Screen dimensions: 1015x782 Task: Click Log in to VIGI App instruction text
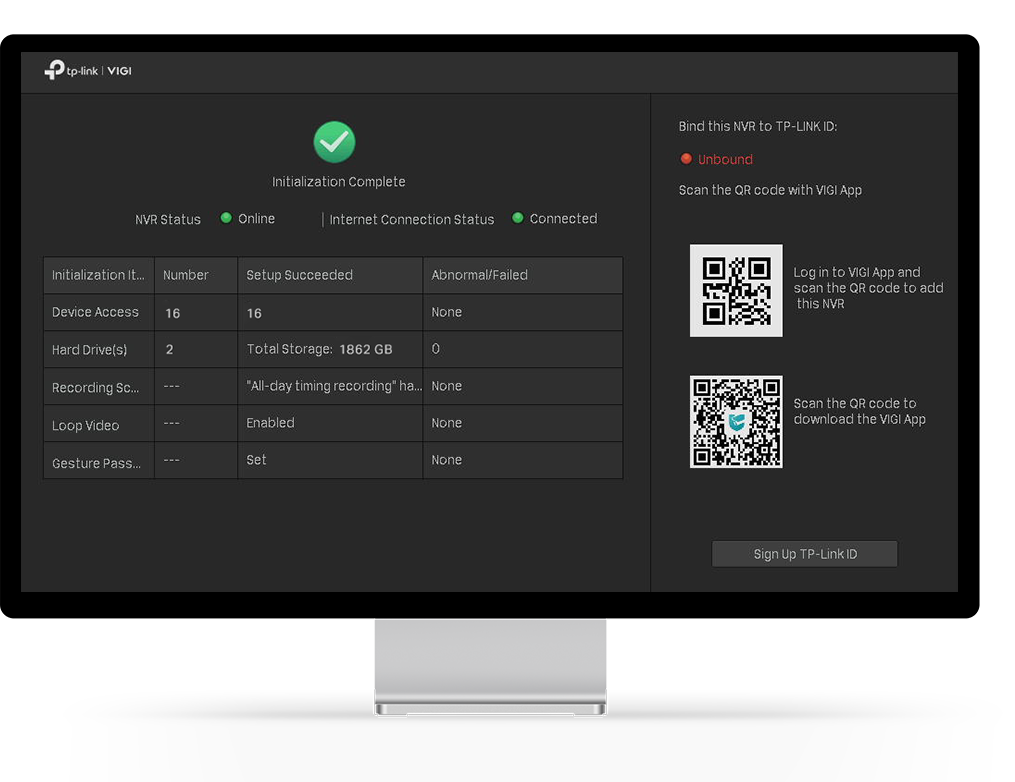click(x=868, y=288)
